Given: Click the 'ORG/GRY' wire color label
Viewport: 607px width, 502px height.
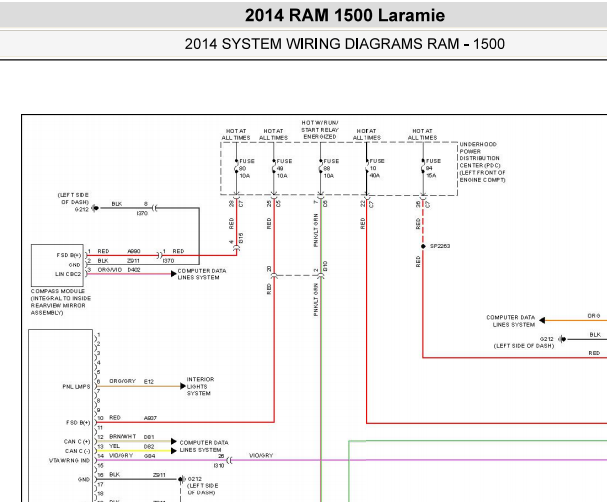Looking at the screenshot, I should [x=122, y=381].
